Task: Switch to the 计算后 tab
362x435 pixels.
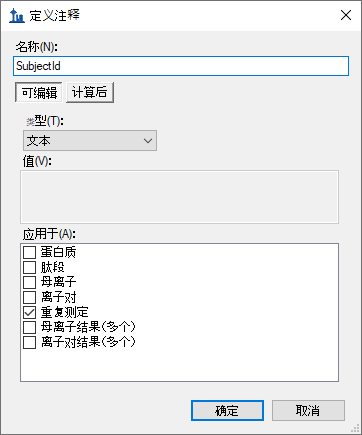Action: (x=90, y=92)
